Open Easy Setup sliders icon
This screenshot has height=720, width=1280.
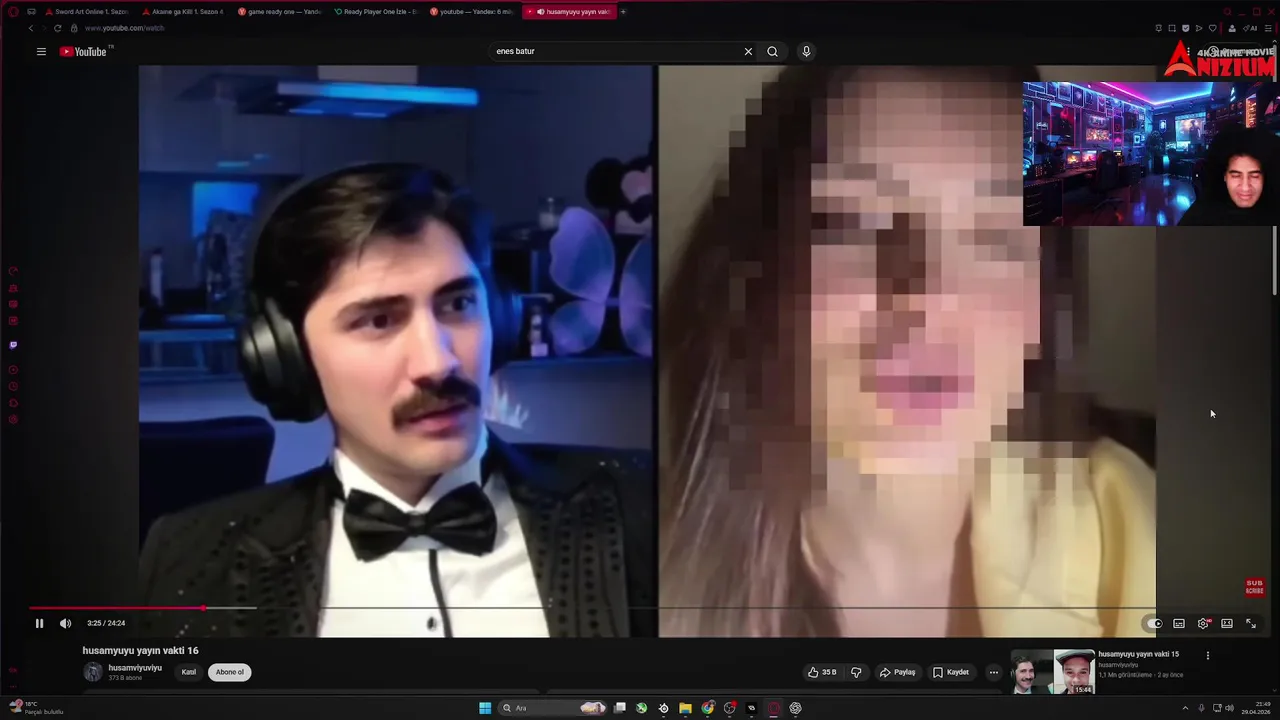point(1270,28)
